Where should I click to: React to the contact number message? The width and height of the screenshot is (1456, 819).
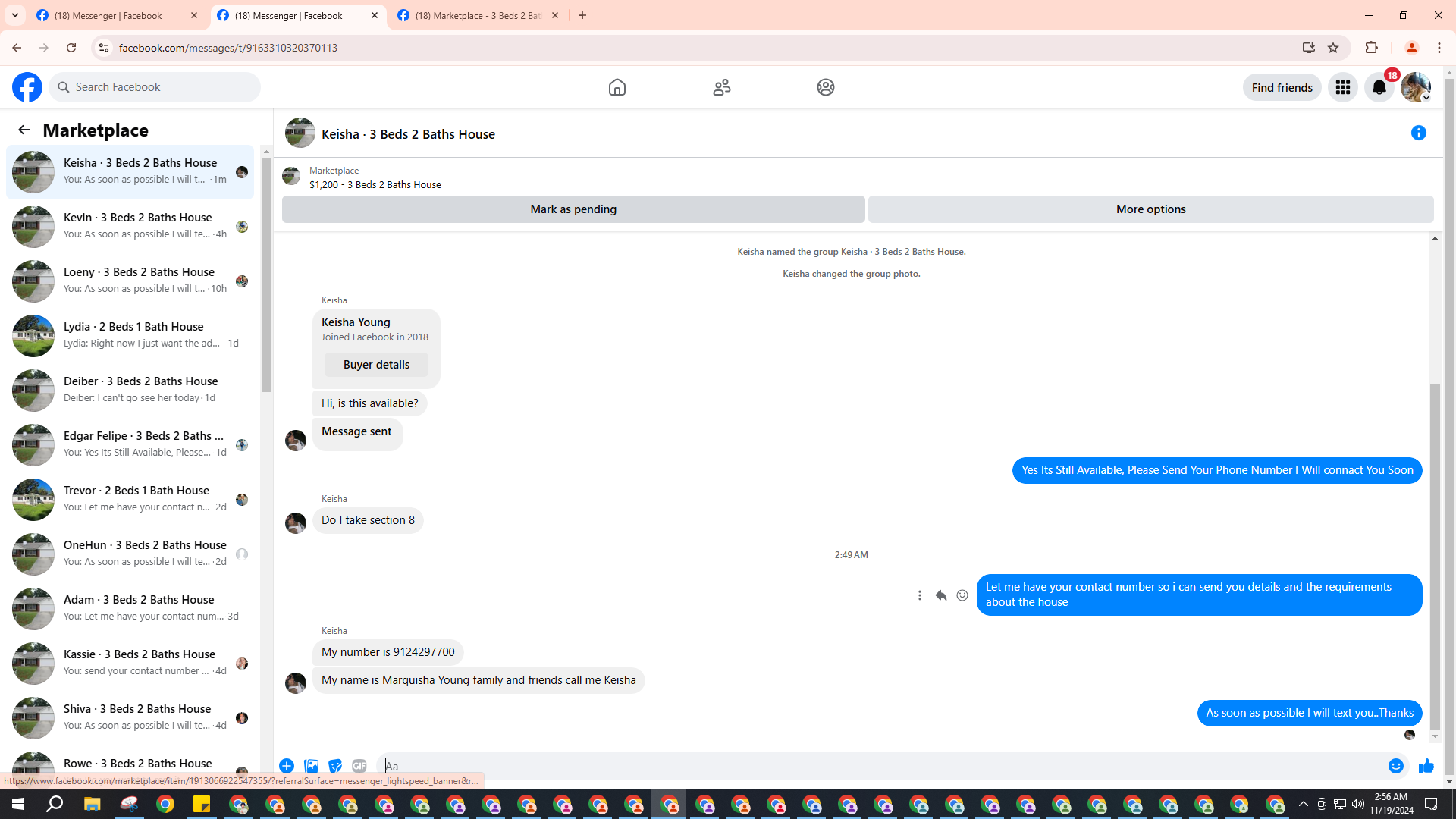[x=962, y=595]
